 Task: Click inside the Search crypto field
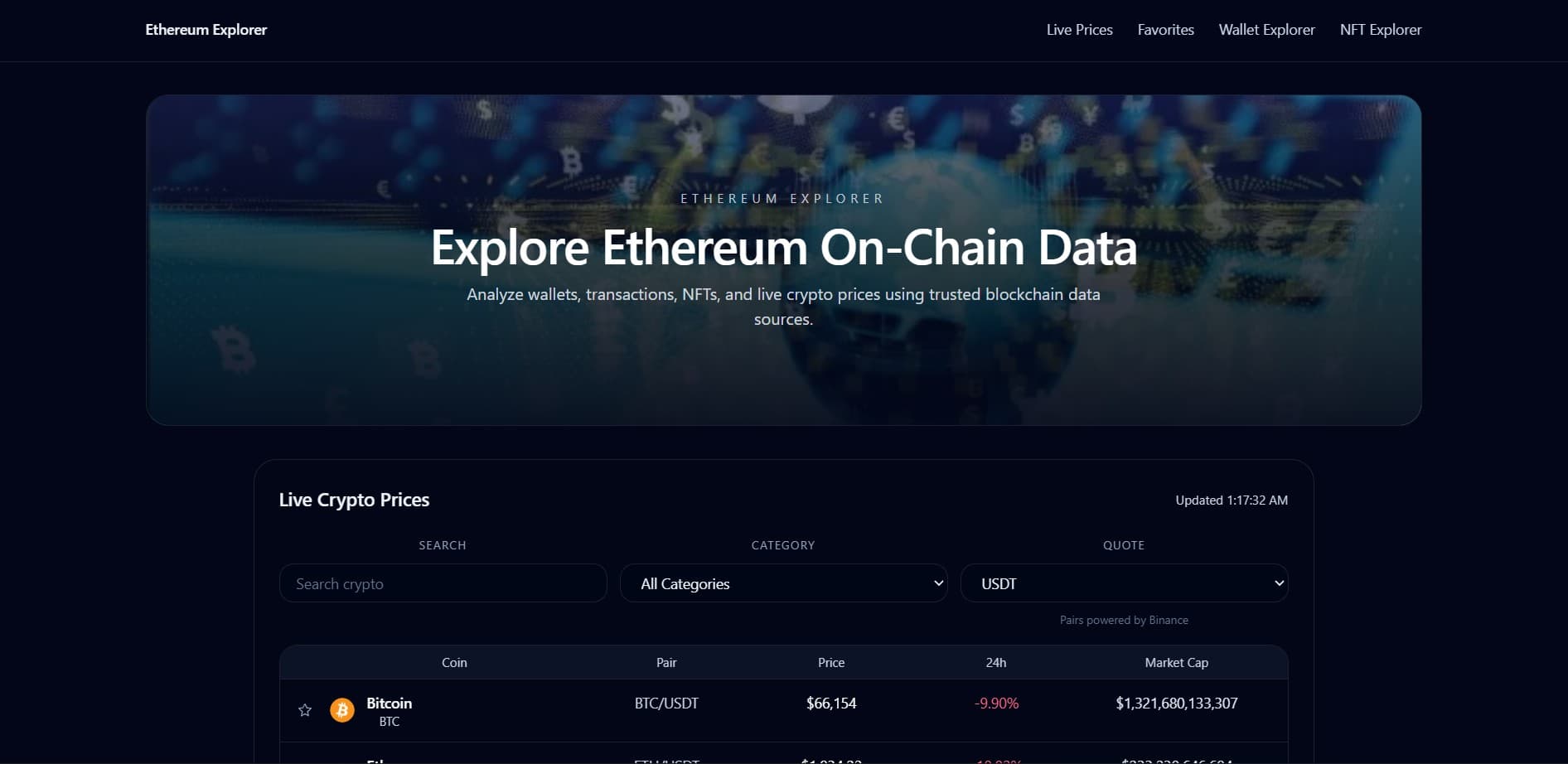443,583
